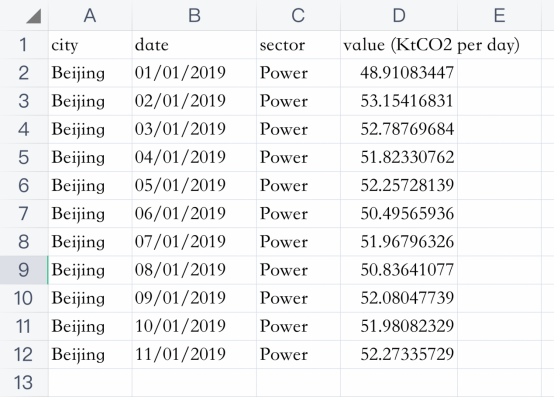Select column E header
The image size is (554, 397).
tap(499, 15)
